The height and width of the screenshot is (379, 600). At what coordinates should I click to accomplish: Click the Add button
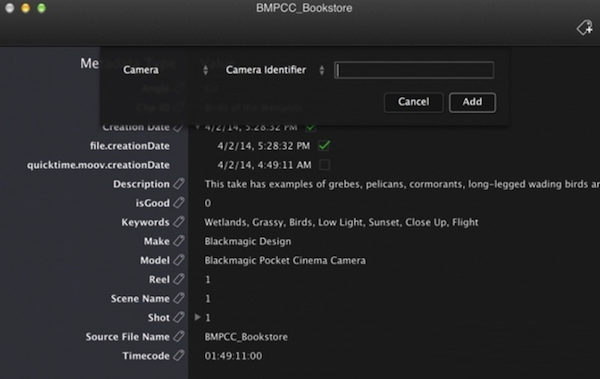tap(473, 102)
